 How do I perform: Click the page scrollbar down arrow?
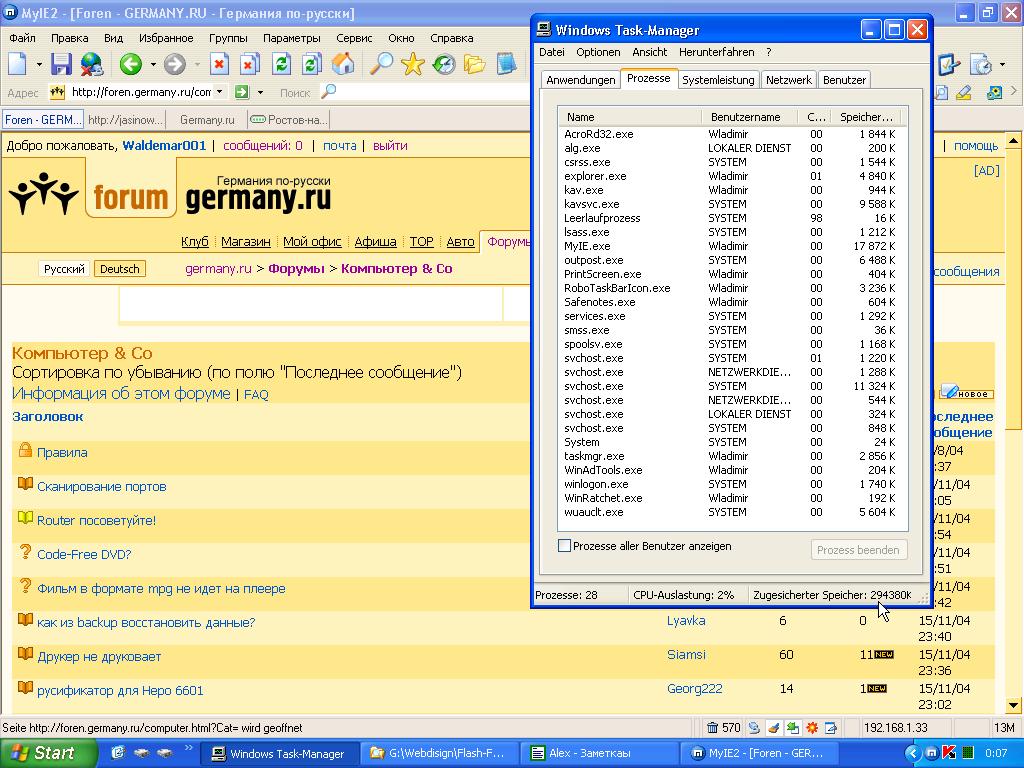click(1014, 705)
